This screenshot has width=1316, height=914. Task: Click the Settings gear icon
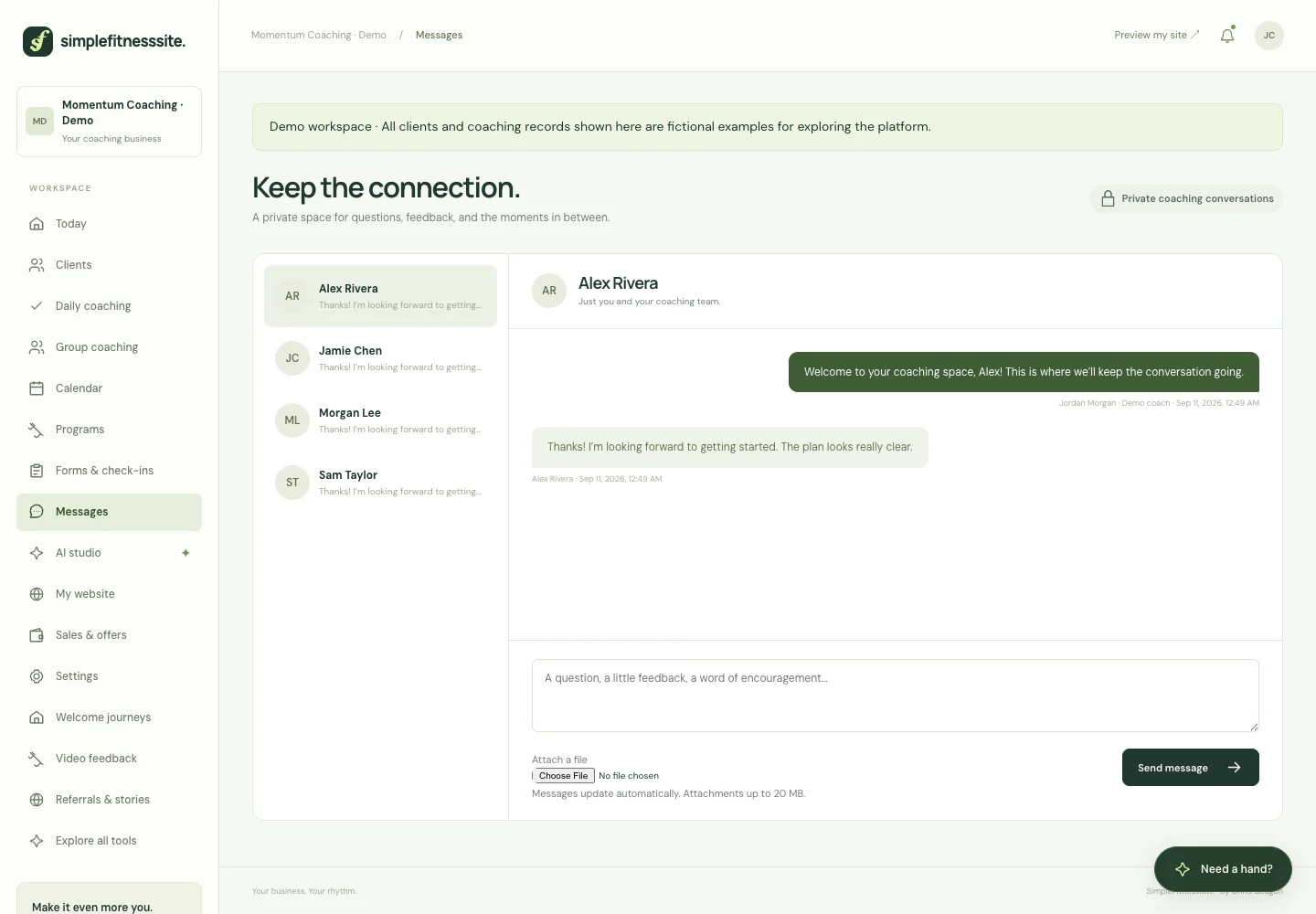point(37,676)
